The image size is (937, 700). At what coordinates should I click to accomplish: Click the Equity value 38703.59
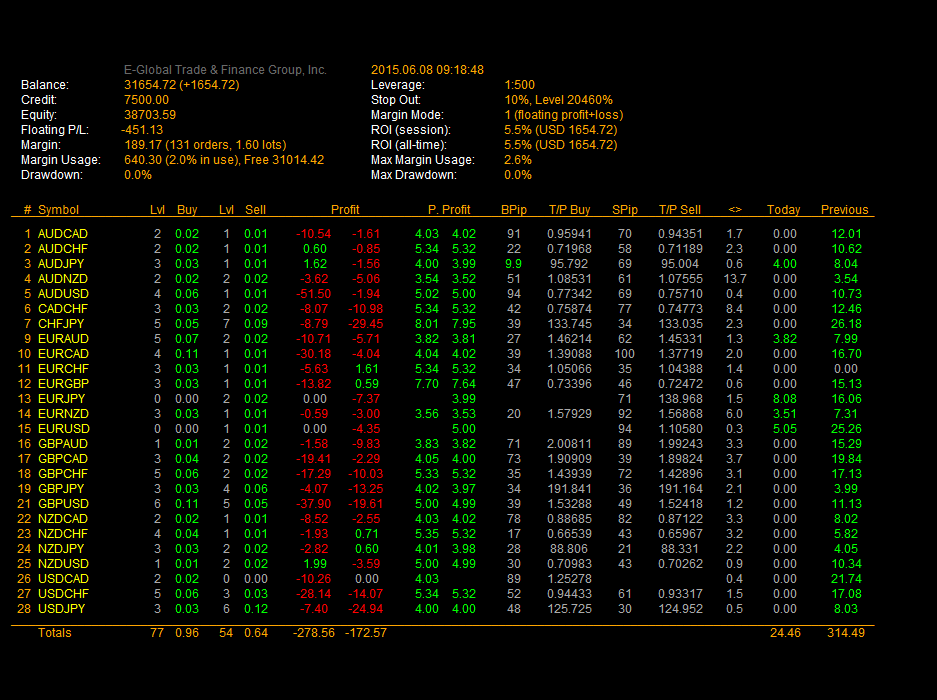150,115
